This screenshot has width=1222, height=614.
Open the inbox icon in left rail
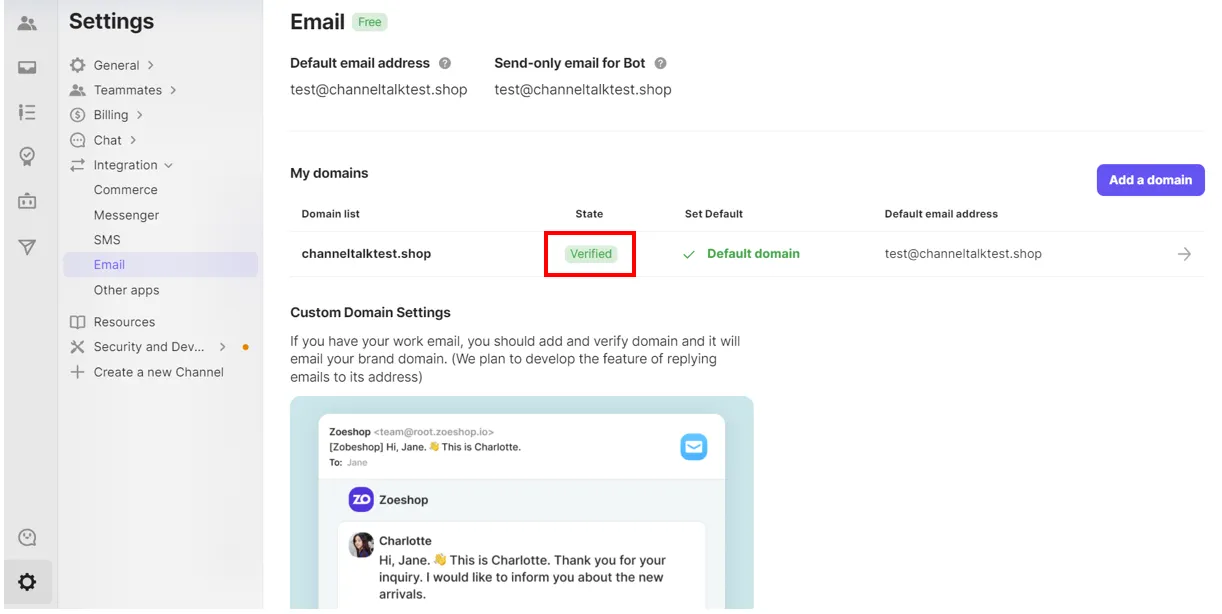tap(27, 68)
